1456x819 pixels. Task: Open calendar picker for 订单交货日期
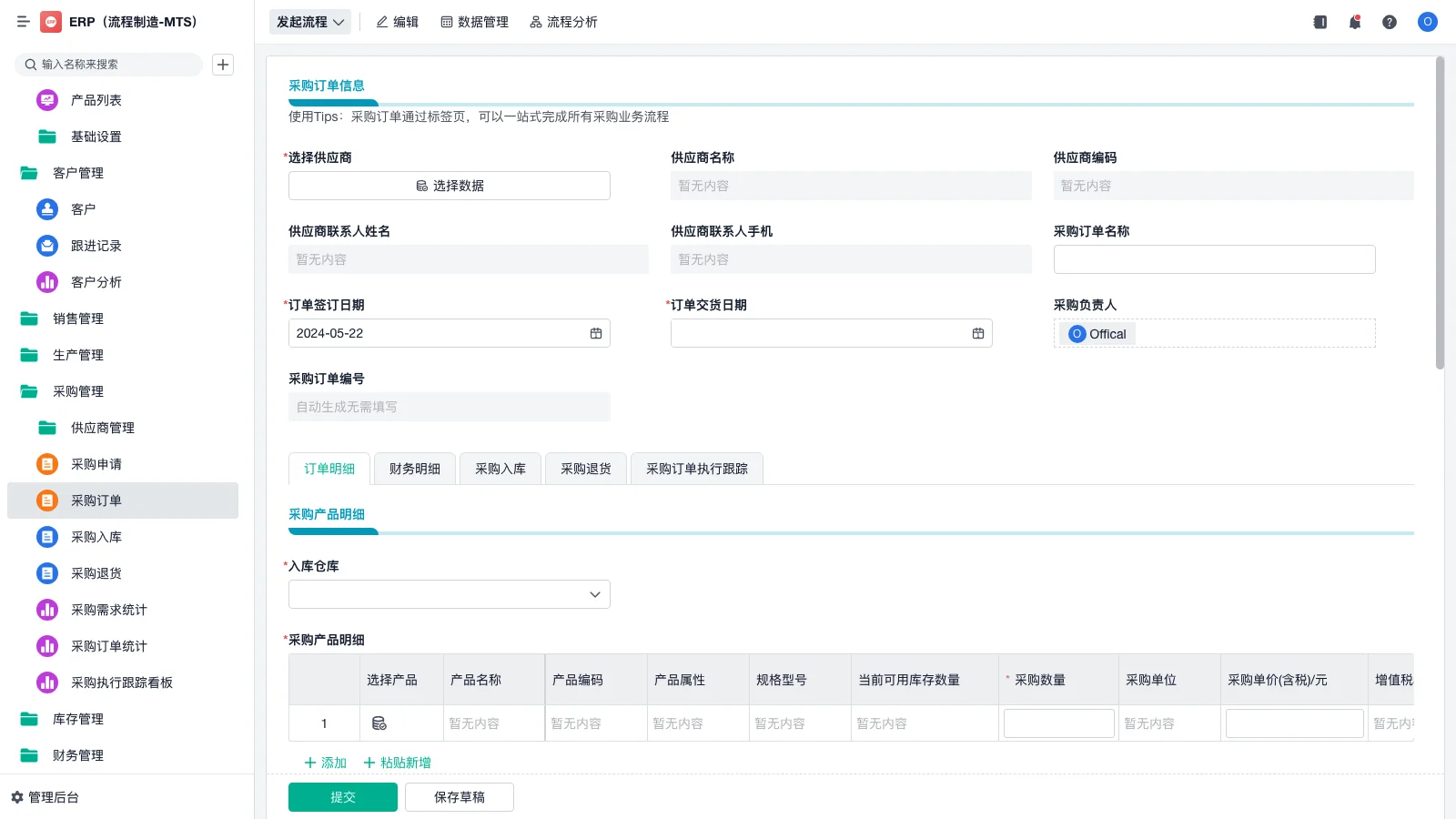tap(978, 333)
